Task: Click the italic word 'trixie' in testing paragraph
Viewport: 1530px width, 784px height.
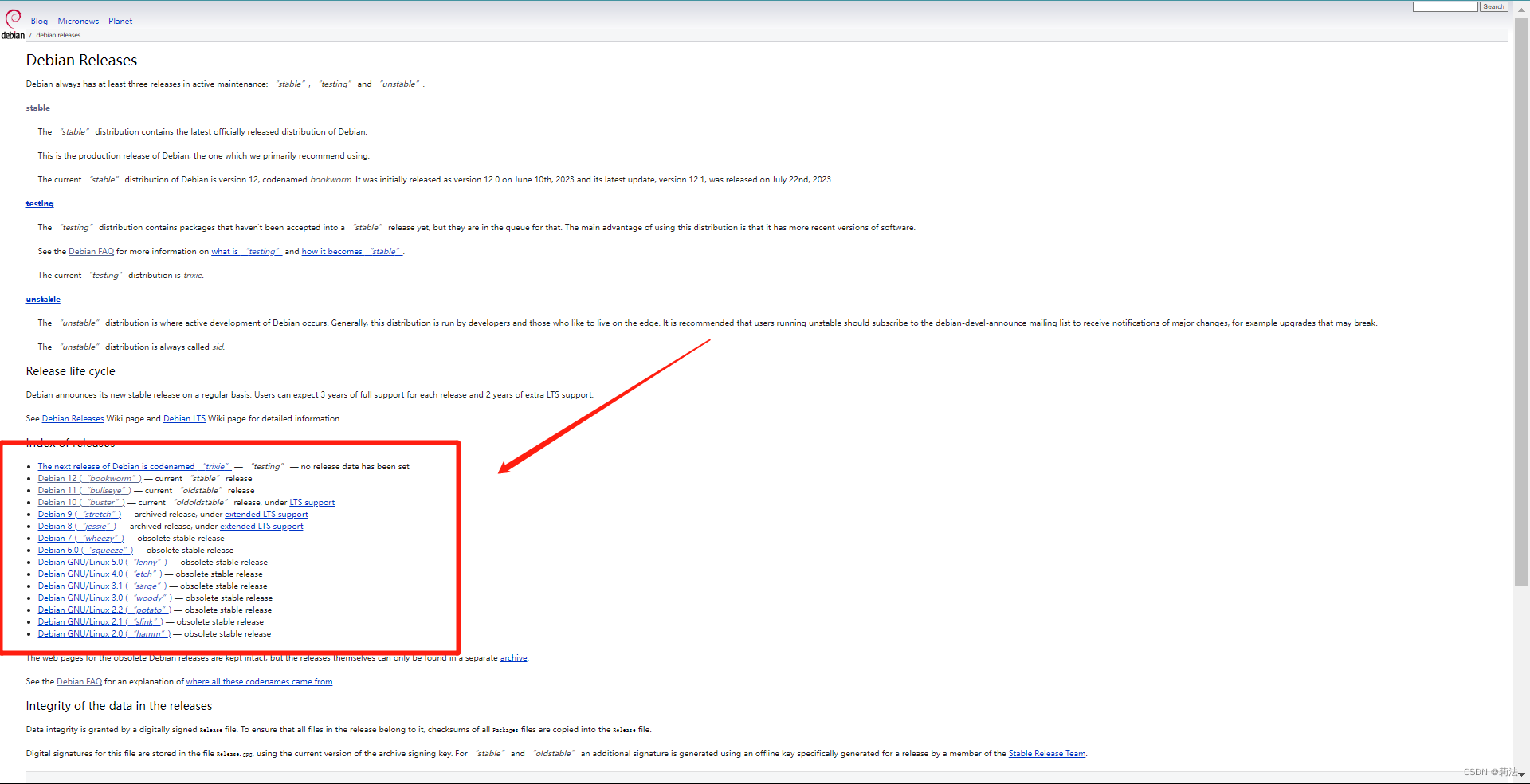Action: (x=194, y=276)
